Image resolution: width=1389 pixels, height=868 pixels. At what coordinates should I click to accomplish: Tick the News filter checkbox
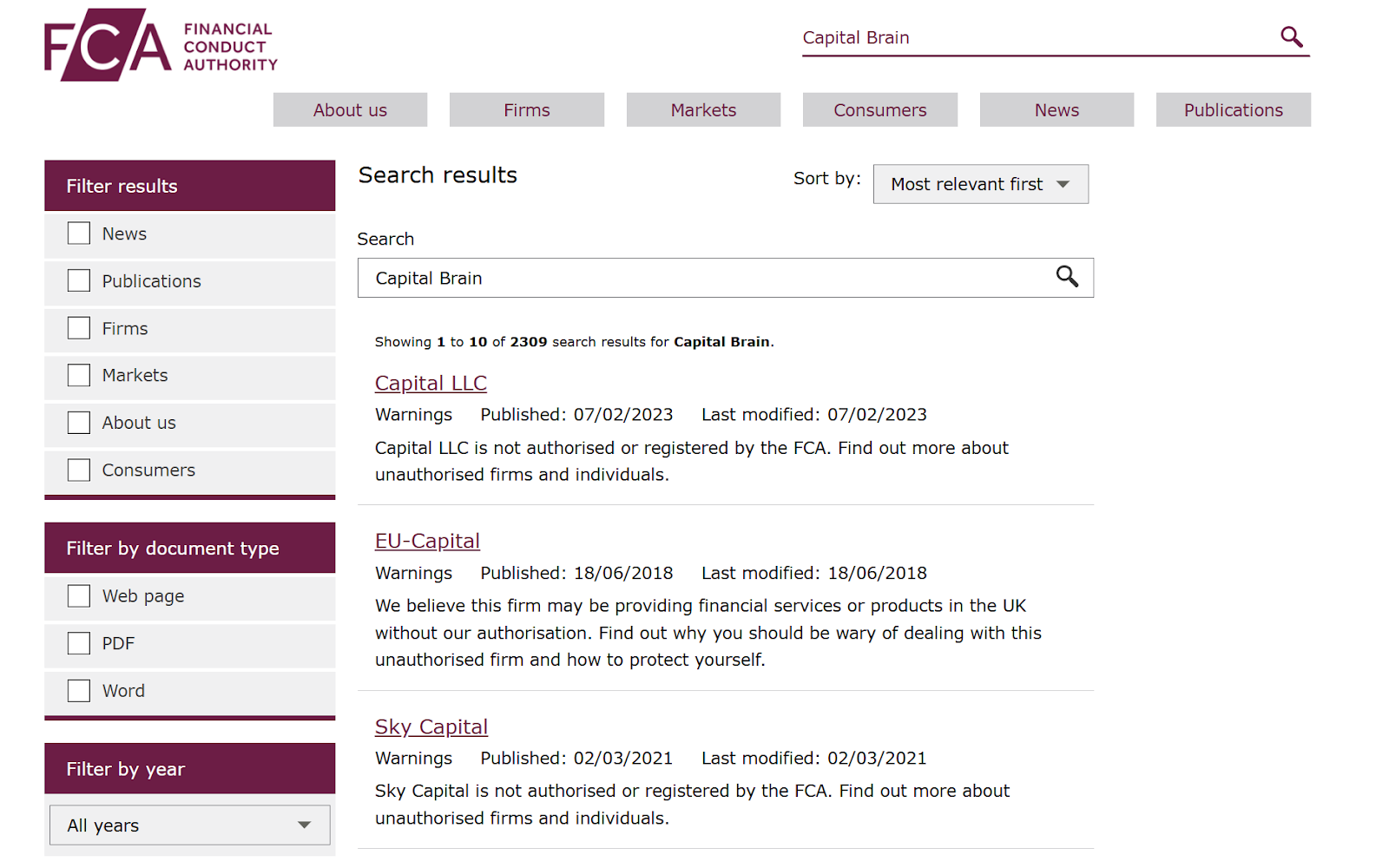[x=79, y=233]
